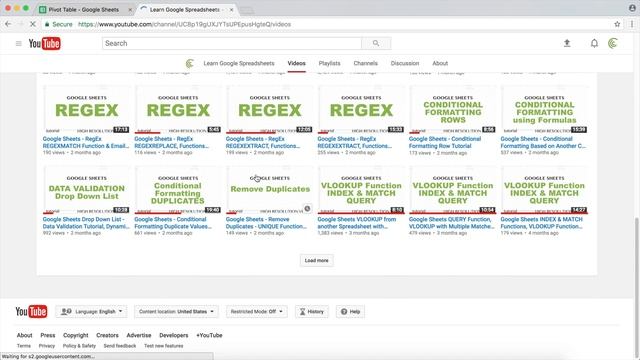Open Google Sheets INDEX & MATCH video title
640x360 pixels.
point(542,223)
